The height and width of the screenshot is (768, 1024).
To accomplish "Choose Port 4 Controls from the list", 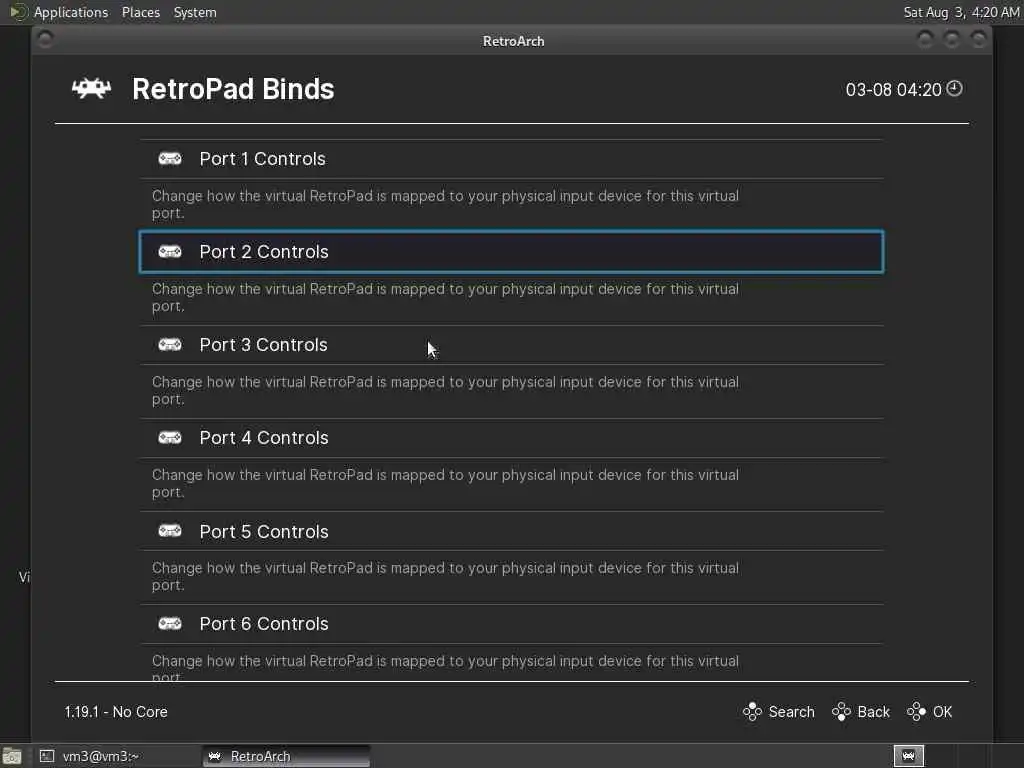I will 263,438.
